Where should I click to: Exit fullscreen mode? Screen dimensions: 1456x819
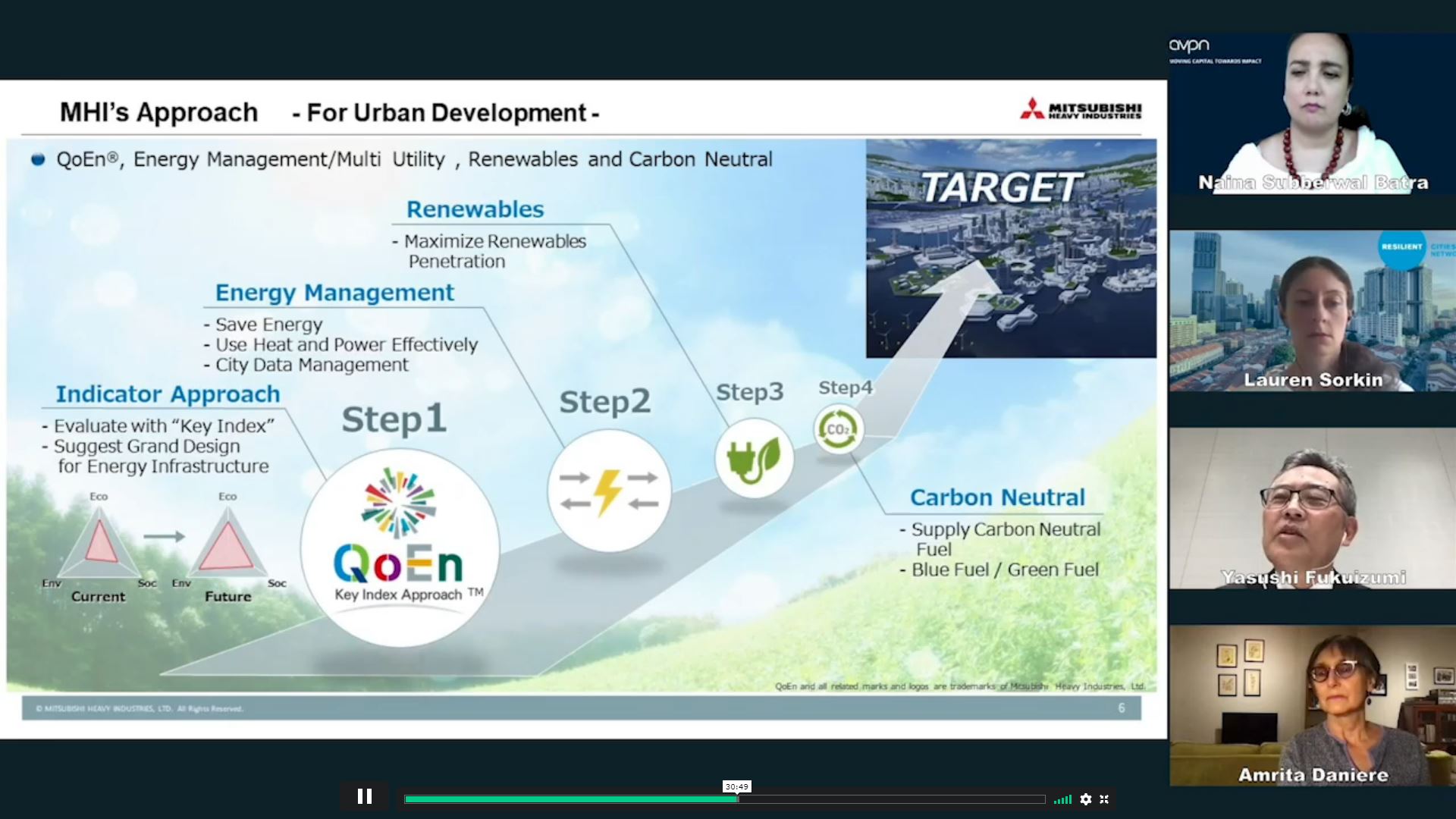1104,799
